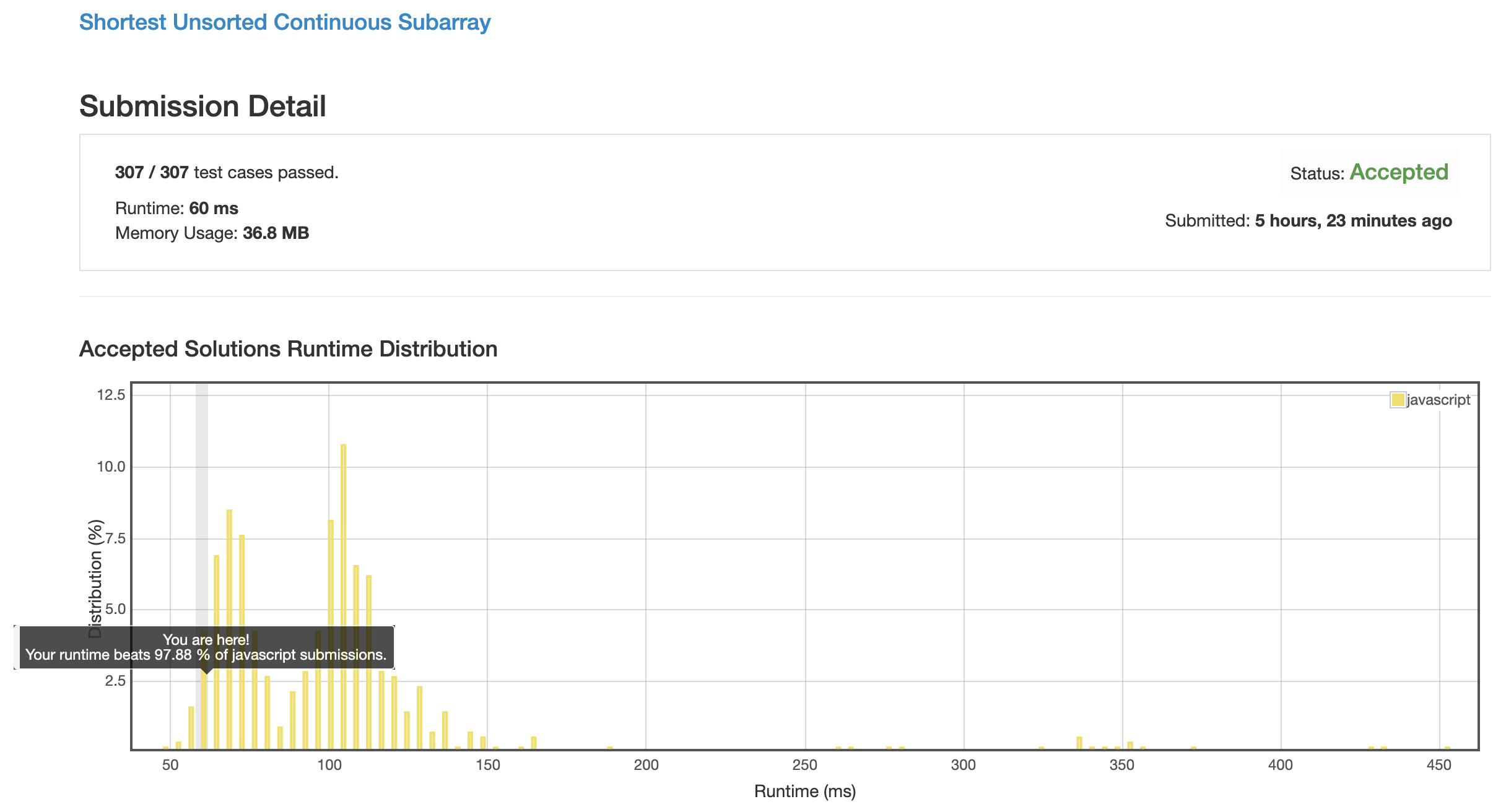Click the yellow javascript legend swatch

[1398, 400]
